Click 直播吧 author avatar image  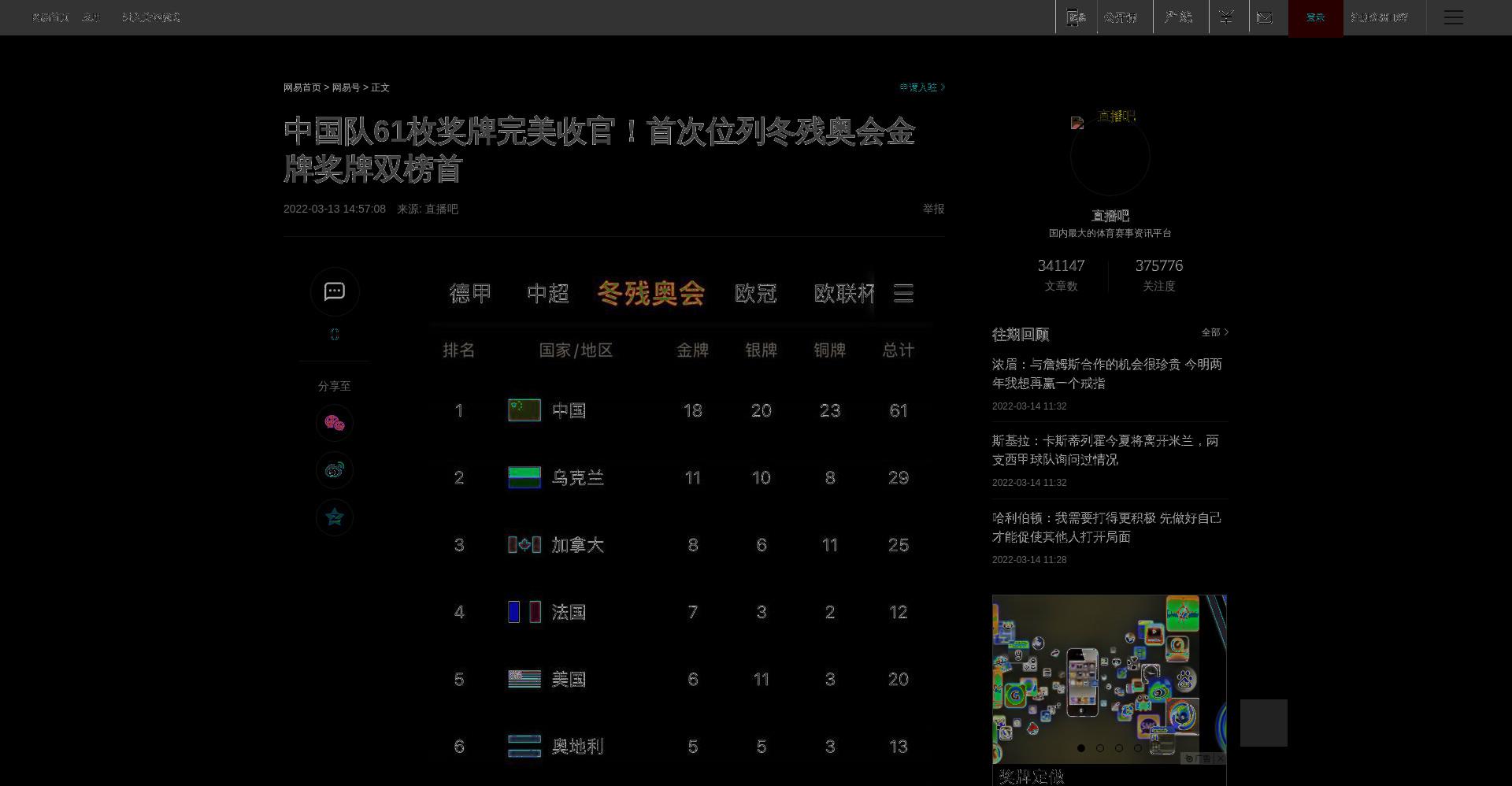(1110, 156)
